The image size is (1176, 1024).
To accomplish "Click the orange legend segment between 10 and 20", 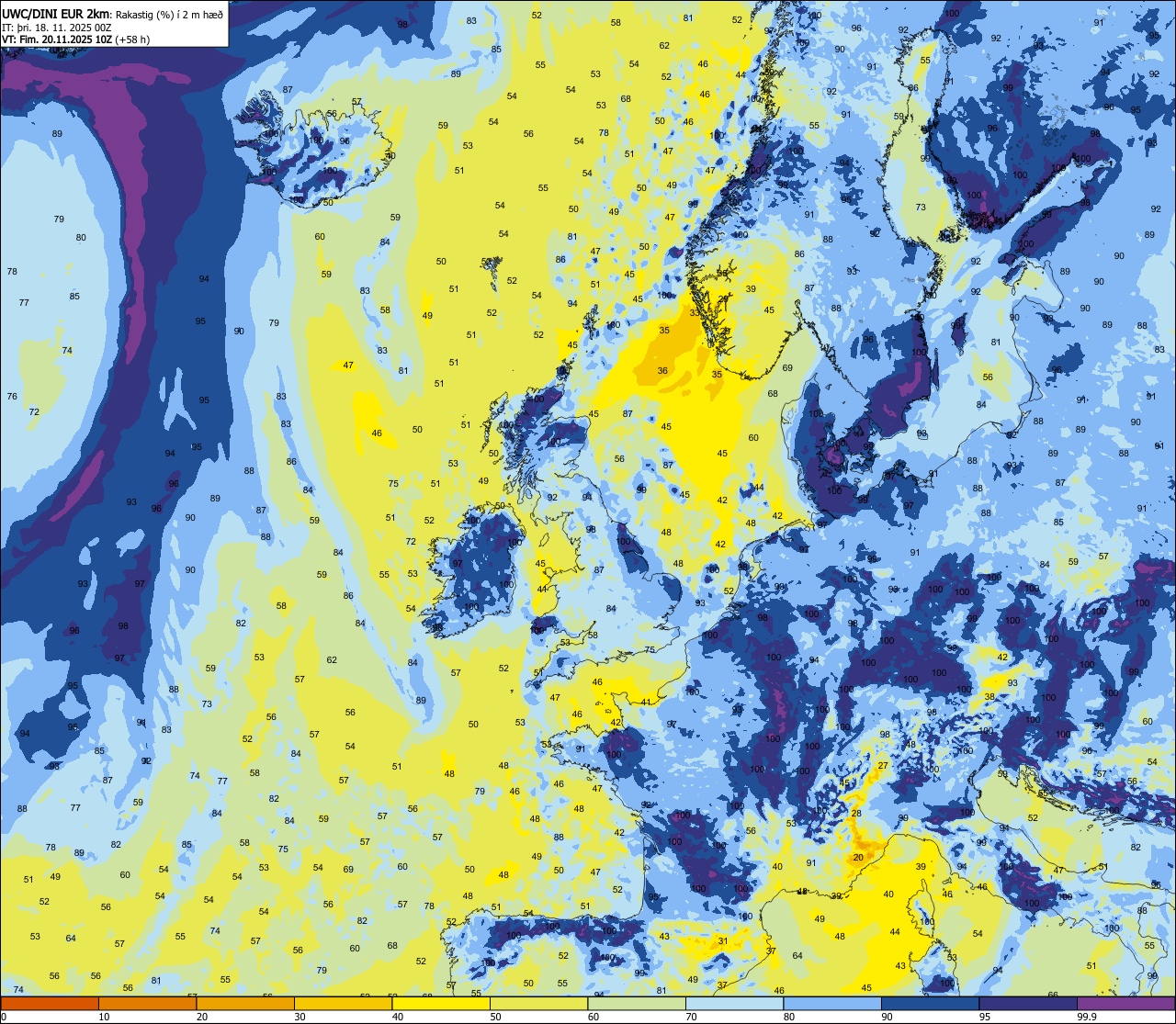I will click(147, 1003).
